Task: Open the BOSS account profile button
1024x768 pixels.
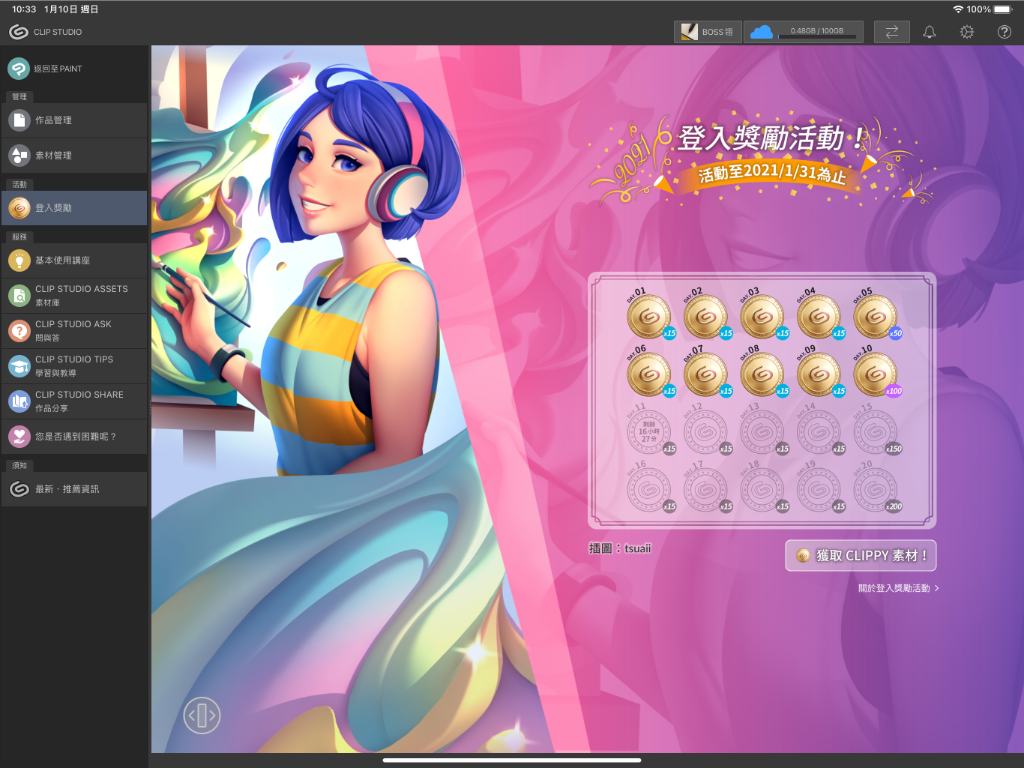Action: coord(707,31)
